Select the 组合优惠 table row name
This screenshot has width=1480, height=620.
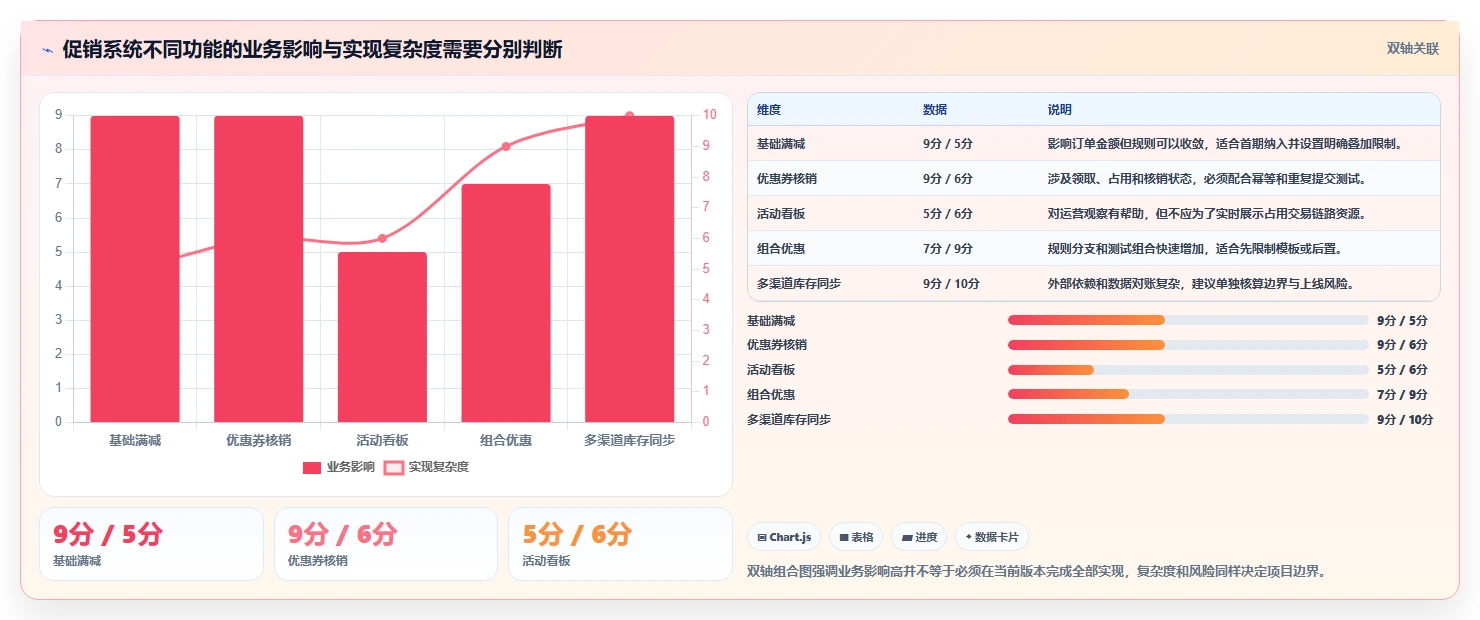click(x=781, y=248)
